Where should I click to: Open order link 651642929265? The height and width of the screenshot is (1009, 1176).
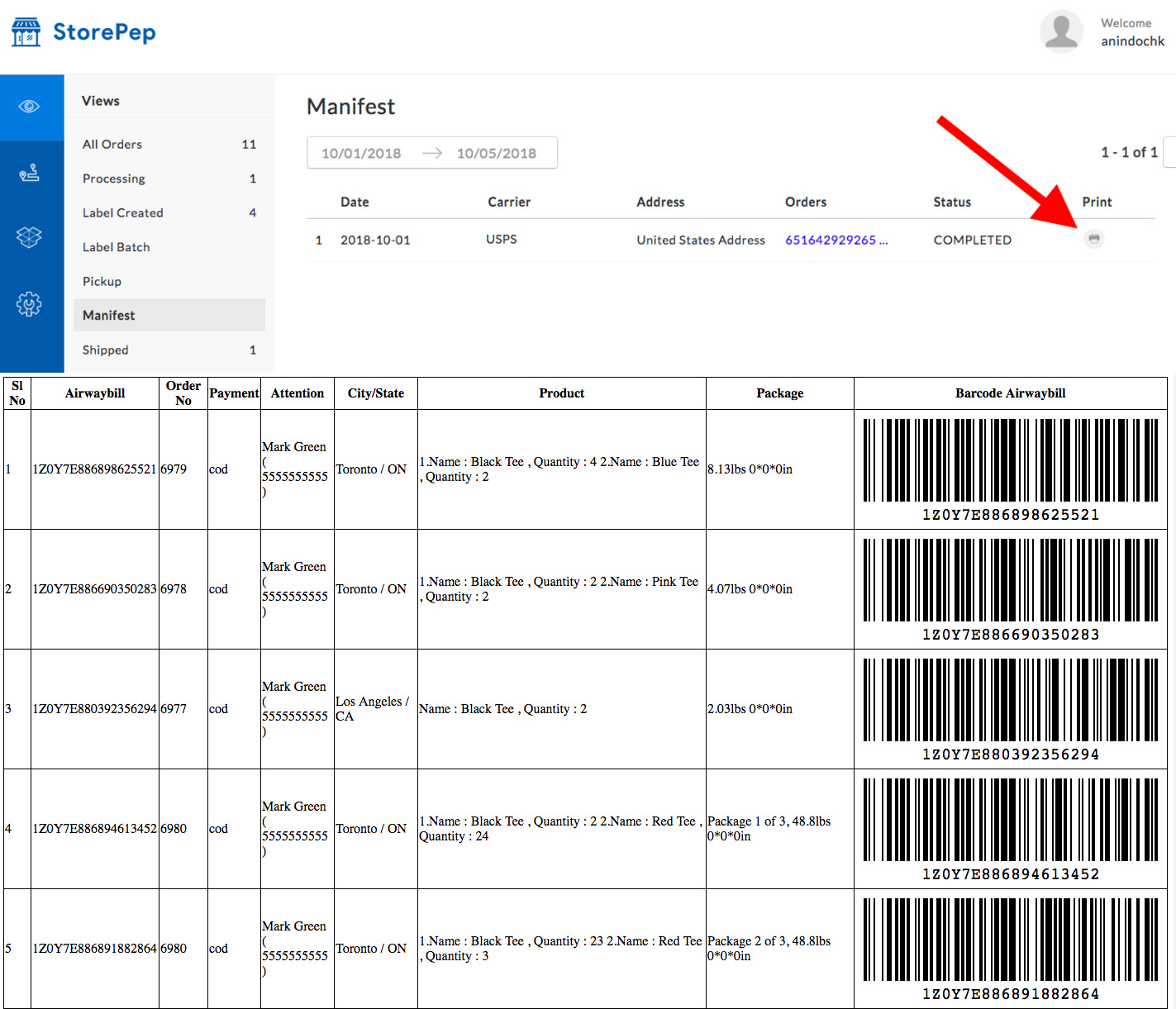(x=836, y=240)
